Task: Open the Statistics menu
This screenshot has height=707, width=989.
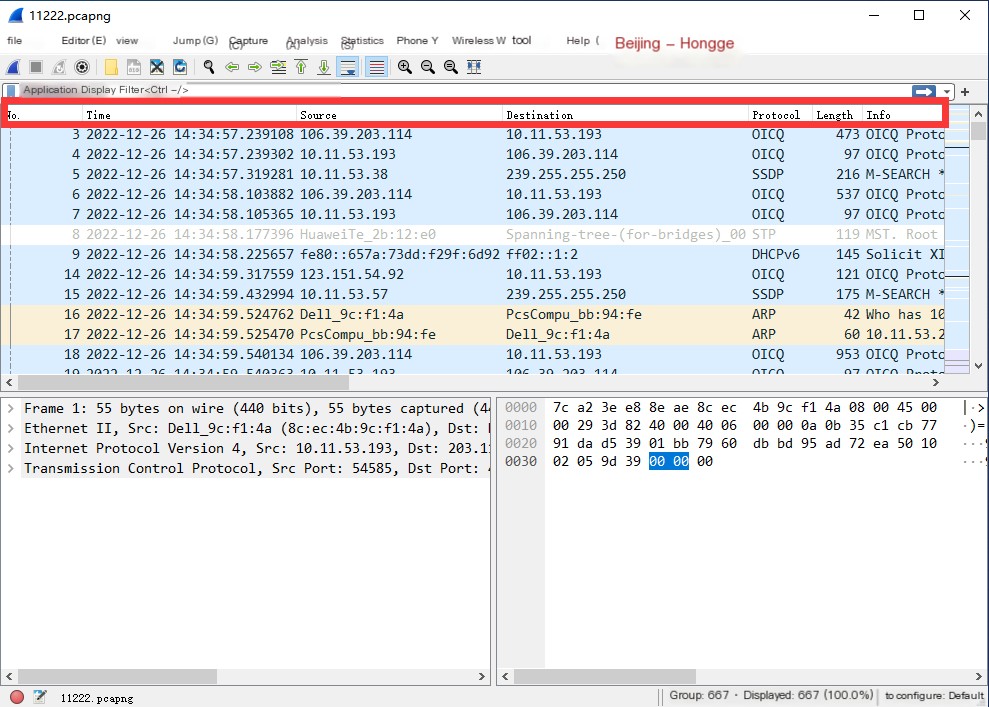Action: tap(362, 41)
